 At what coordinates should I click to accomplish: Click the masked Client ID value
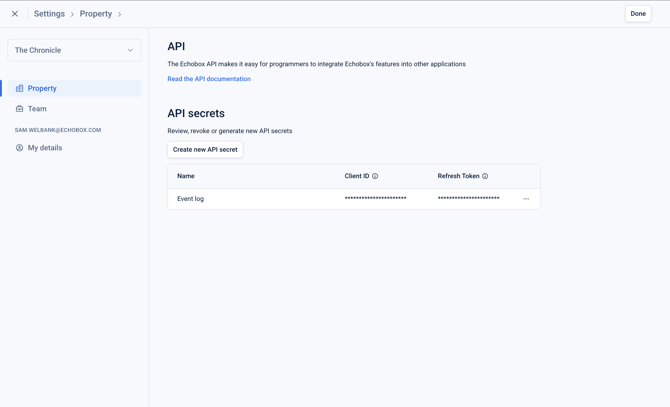(376, 198)
